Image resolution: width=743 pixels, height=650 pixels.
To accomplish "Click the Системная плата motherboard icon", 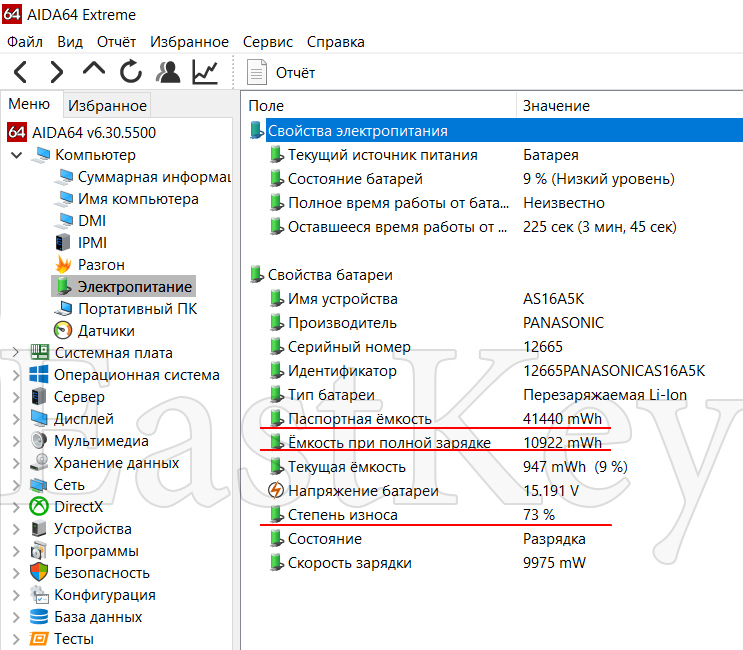I will click(40, 352).
